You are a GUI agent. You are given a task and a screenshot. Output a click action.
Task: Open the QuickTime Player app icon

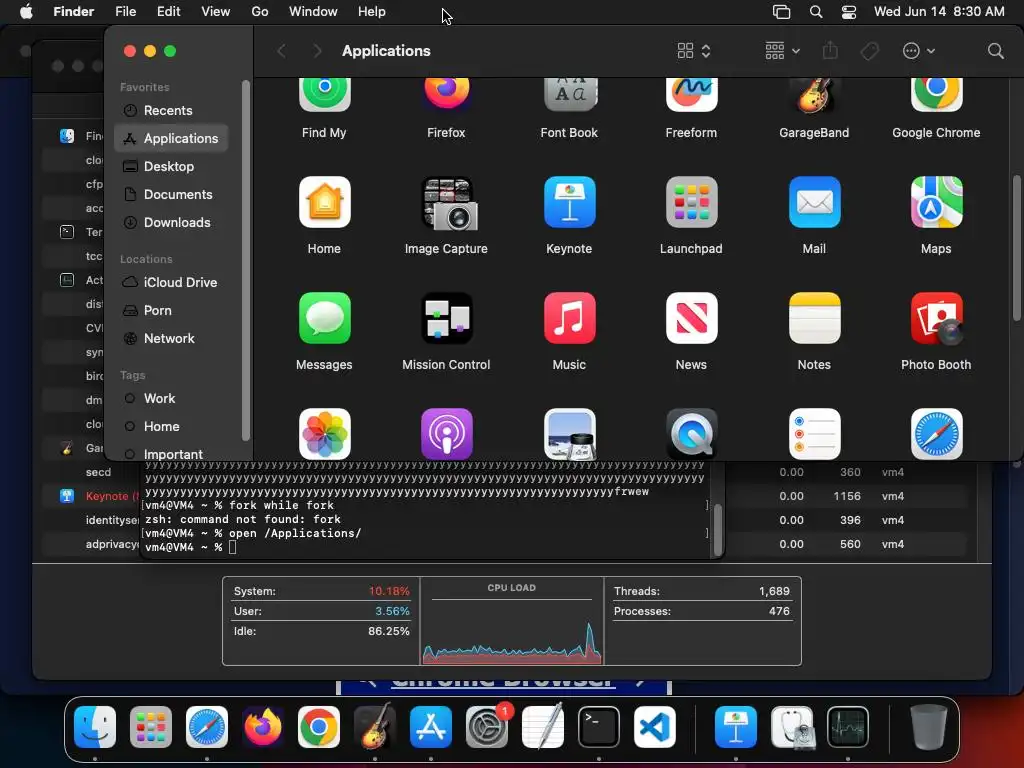pos(692,434)
